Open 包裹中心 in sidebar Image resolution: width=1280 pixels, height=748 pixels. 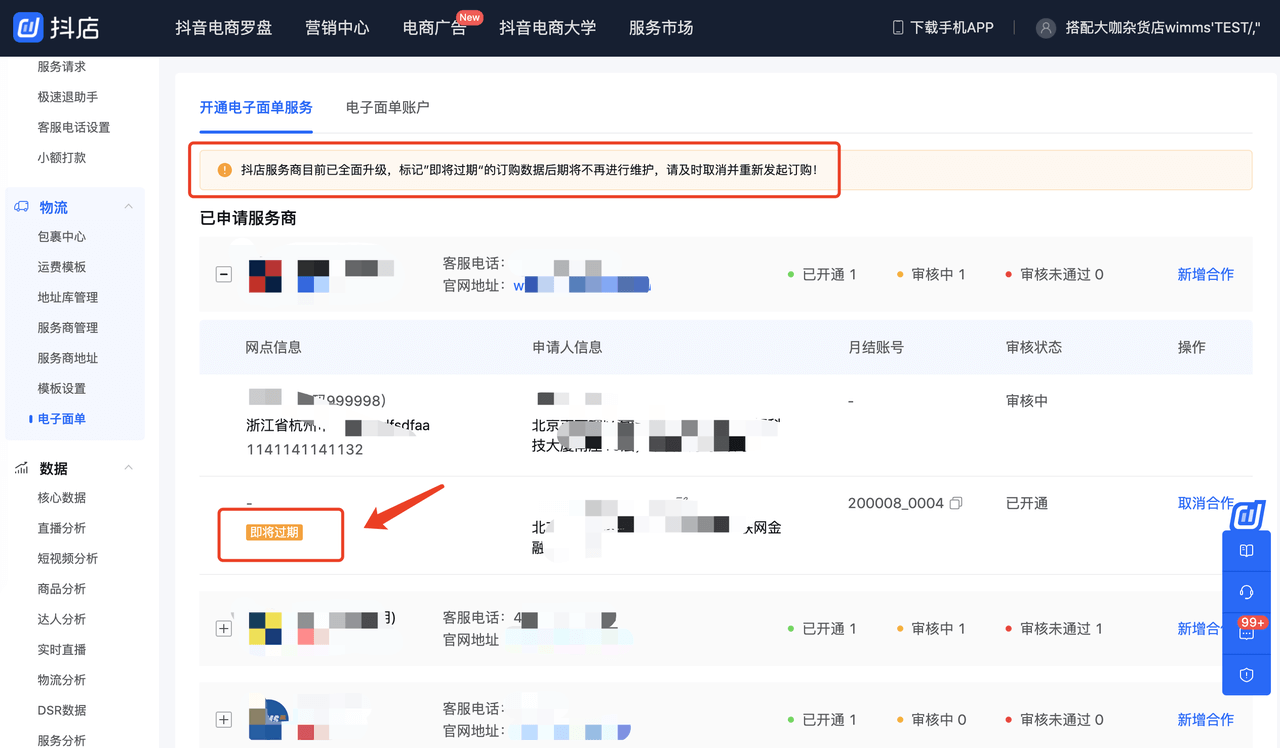(x=62, y=237)
